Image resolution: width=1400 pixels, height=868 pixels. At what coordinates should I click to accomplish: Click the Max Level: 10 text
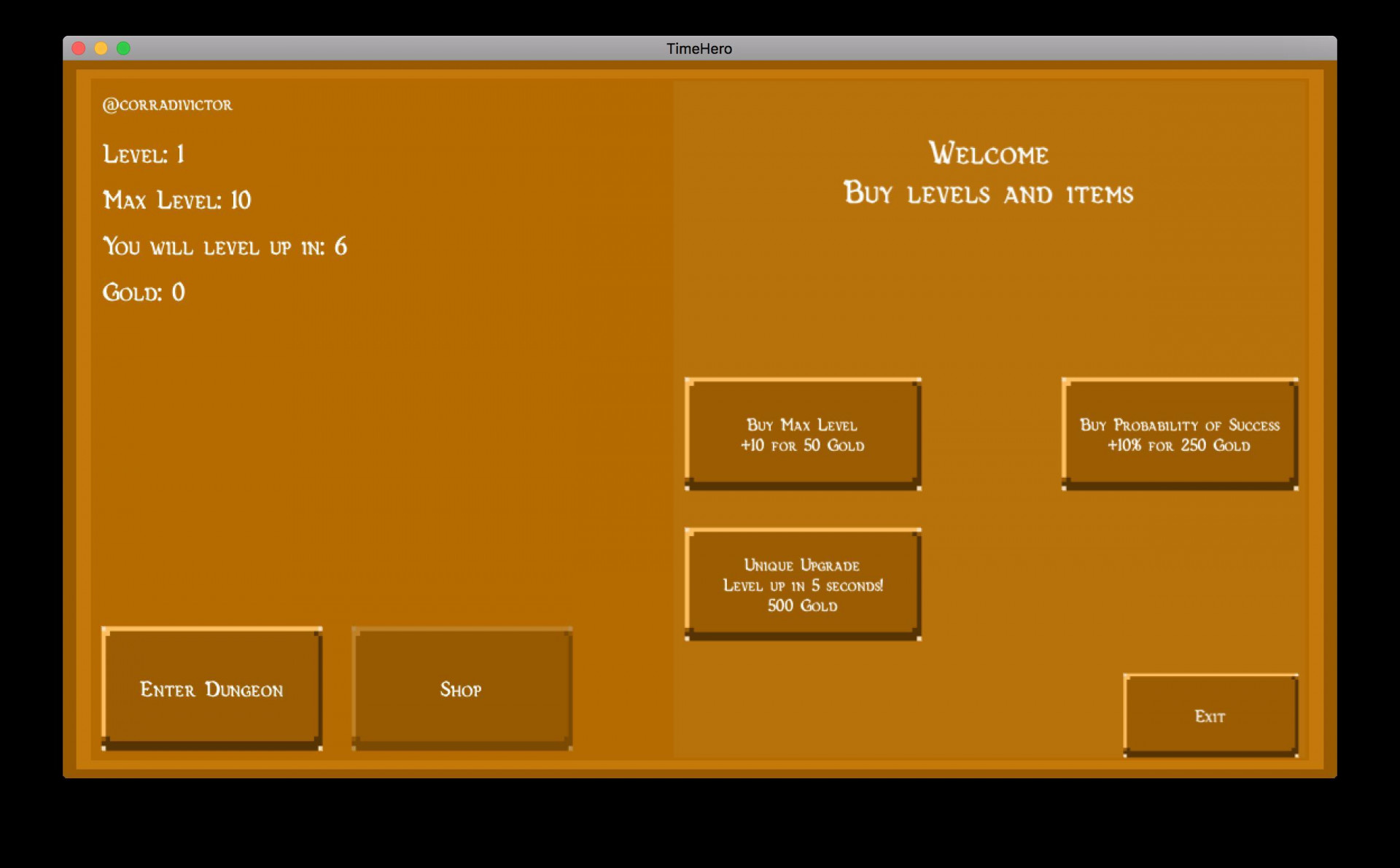pos(177,200)
